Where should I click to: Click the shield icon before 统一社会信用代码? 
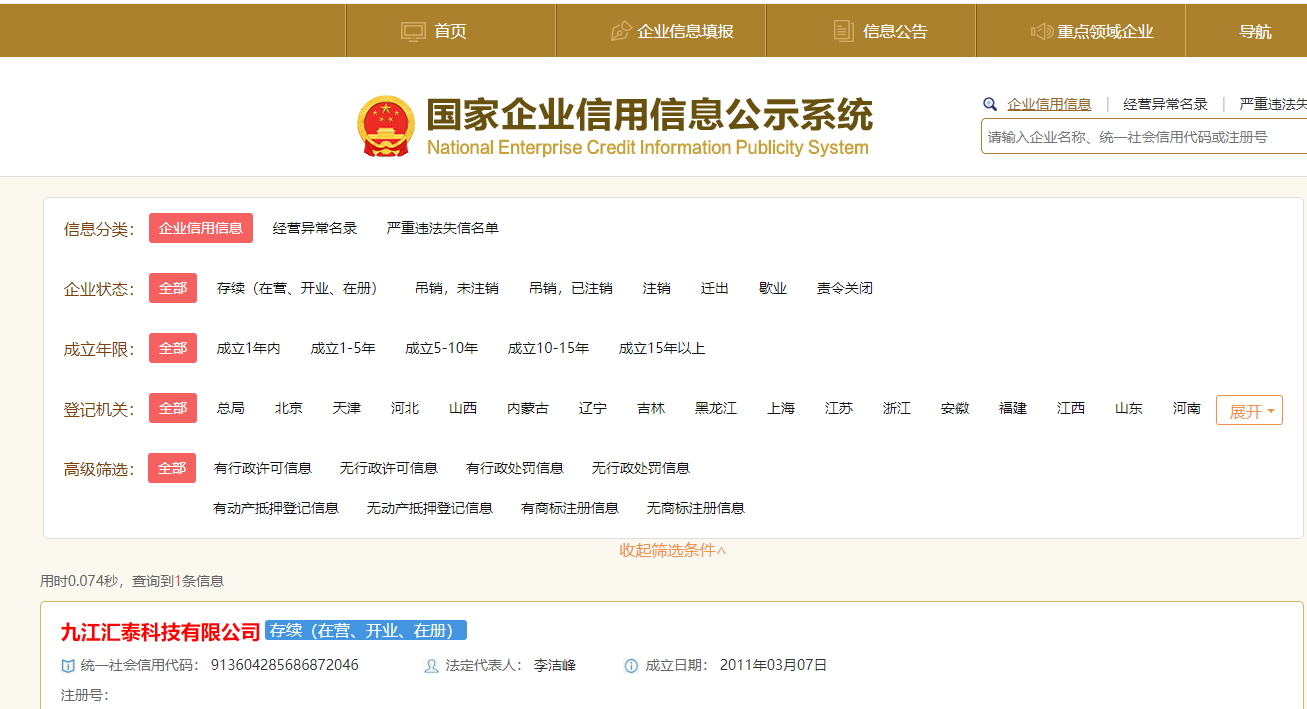pos(68,666)
